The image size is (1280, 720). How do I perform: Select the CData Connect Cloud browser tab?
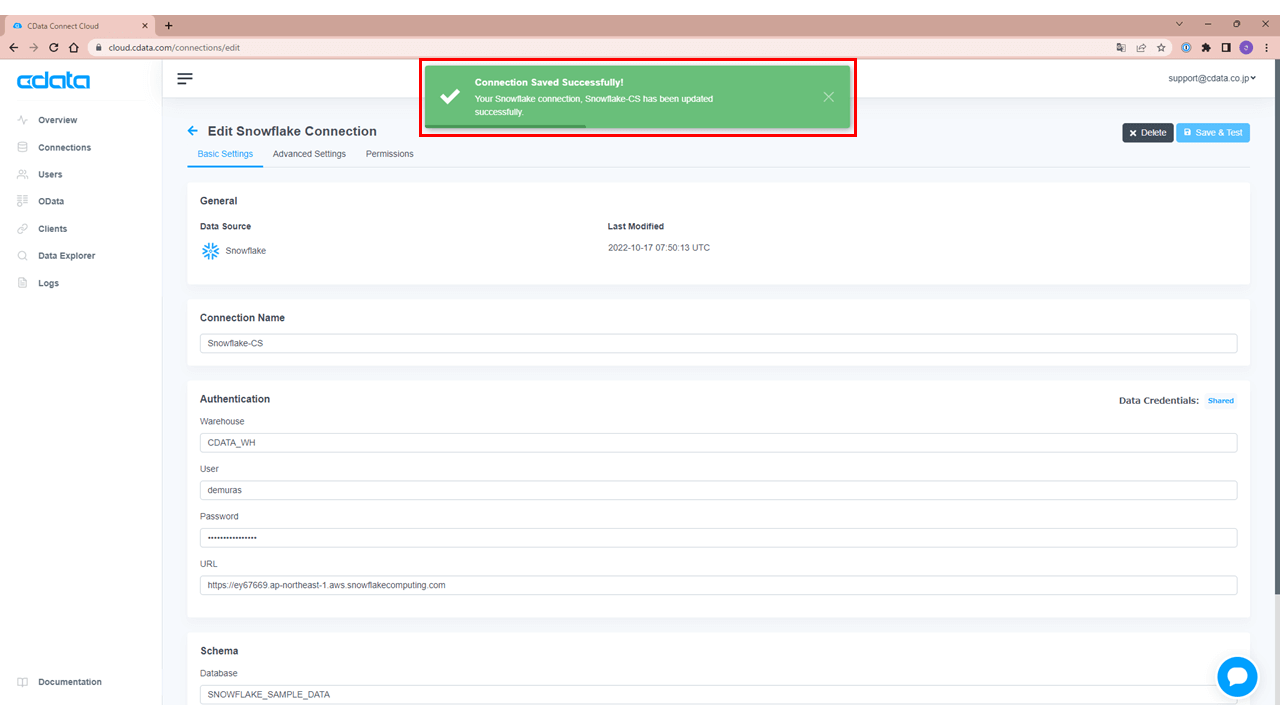click(78, 26)
